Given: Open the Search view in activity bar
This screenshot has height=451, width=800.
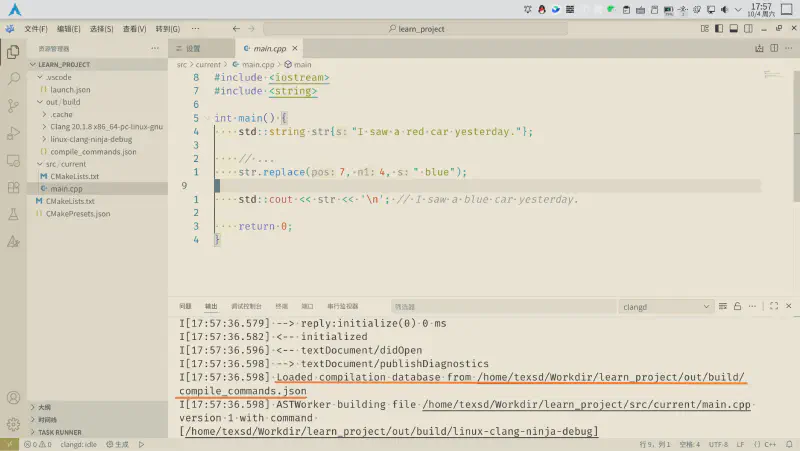Looking at the screenshot, I should pyautogui.click(x=13, y=78).
